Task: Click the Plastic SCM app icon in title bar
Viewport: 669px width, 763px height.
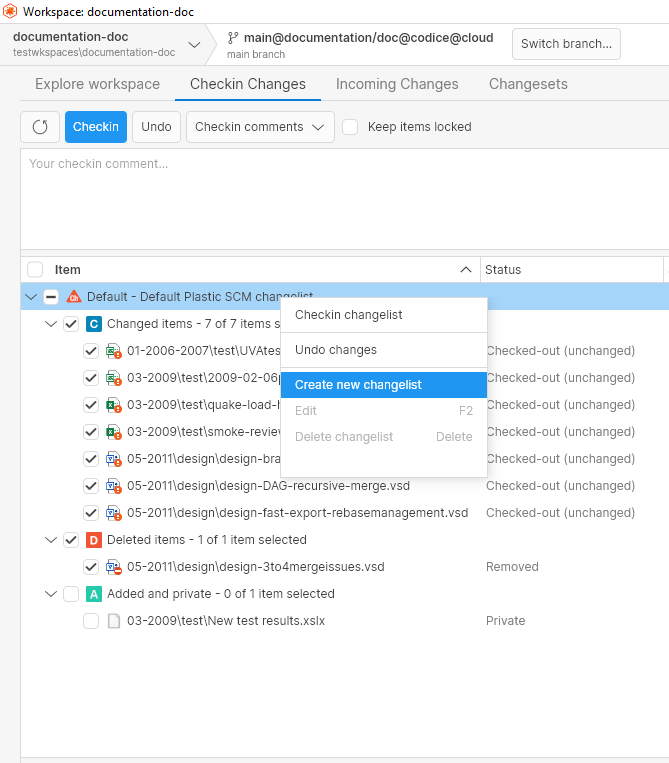Action: click(x=10, y=11)
